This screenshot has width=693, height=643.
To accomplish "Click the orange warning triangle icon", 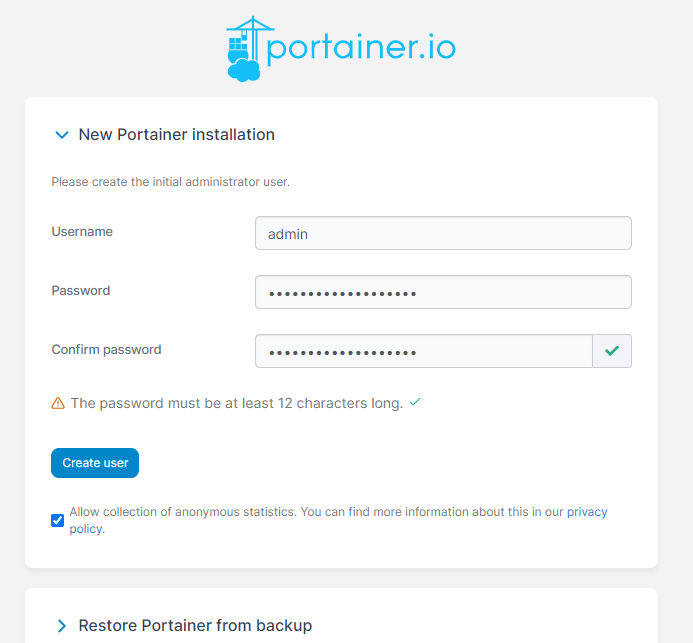I will [x=58, y=403].
